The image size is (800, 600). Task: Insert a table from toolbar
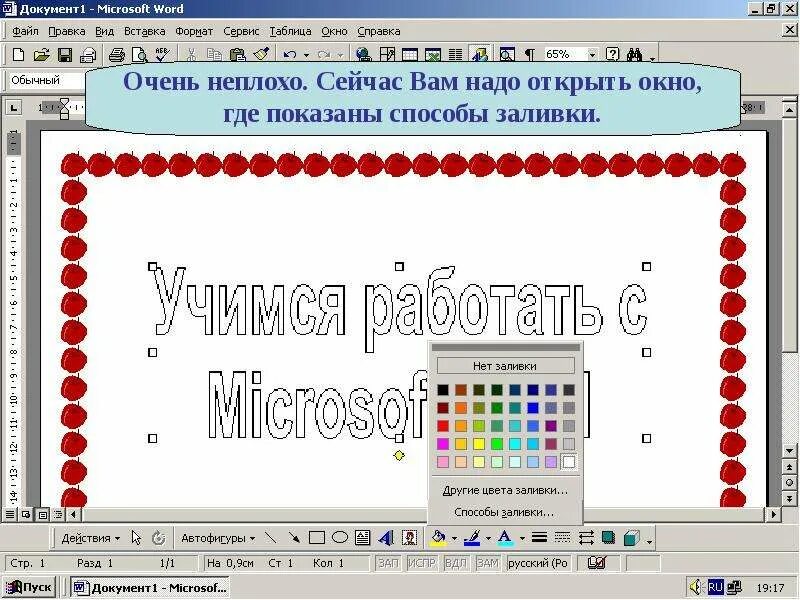coord(410,54)
